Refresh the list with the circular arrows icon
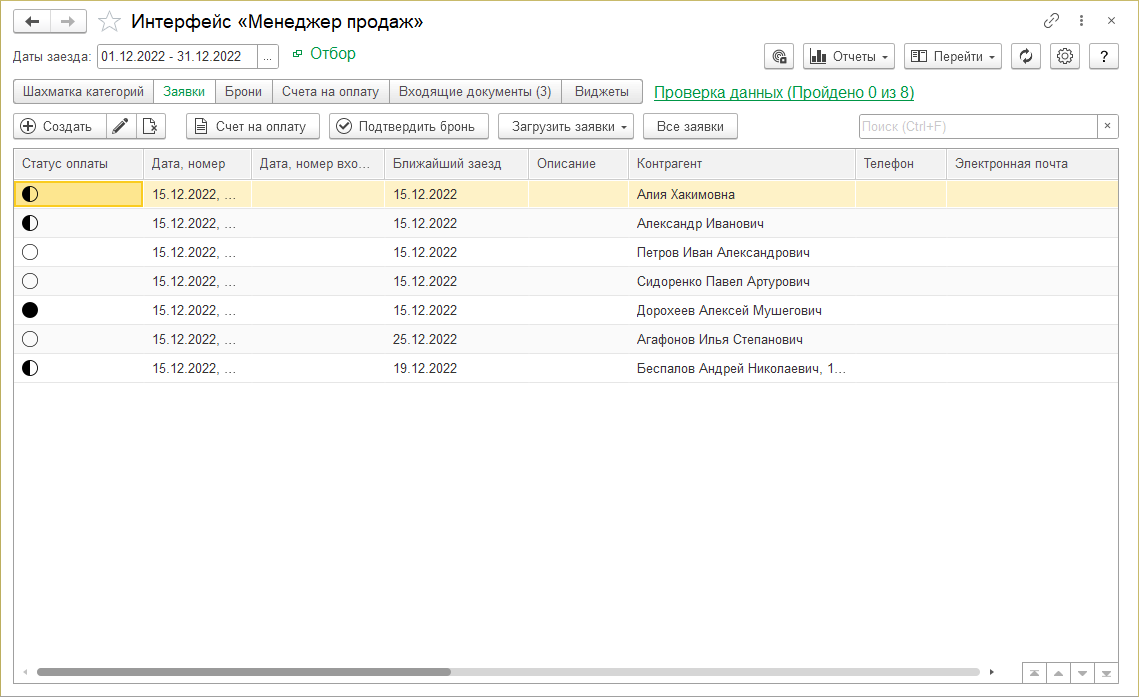Viewport: 1139px width, 697px height. point(1025,57)
